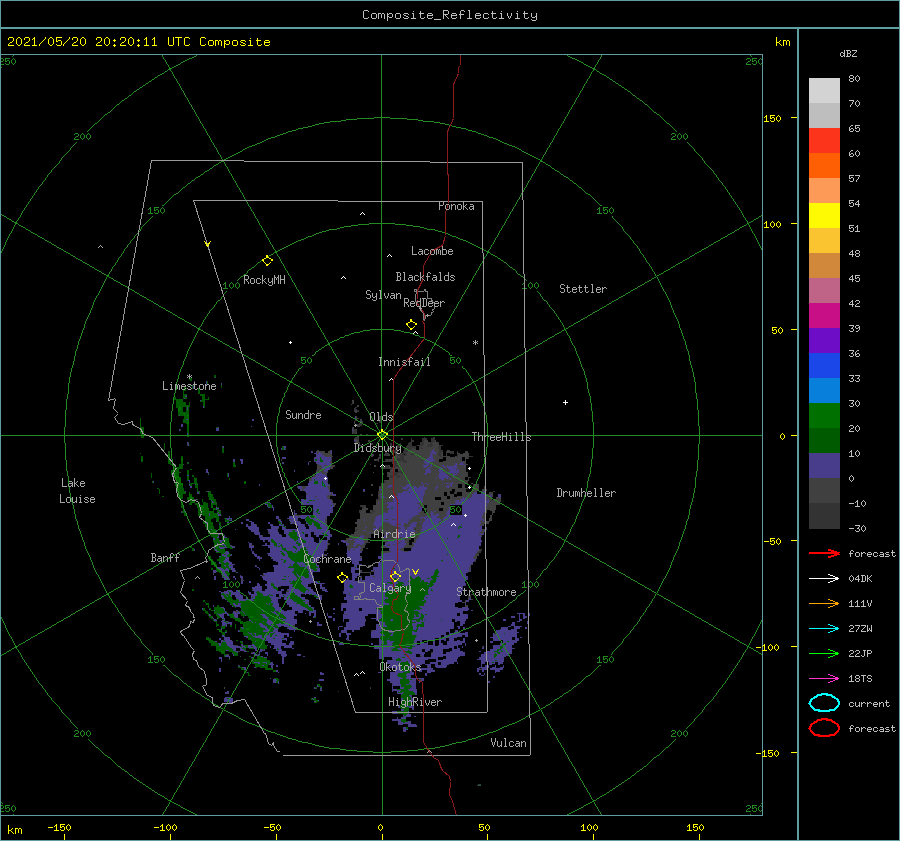Click the yellow radar site marker at Olds

point(382,435)
